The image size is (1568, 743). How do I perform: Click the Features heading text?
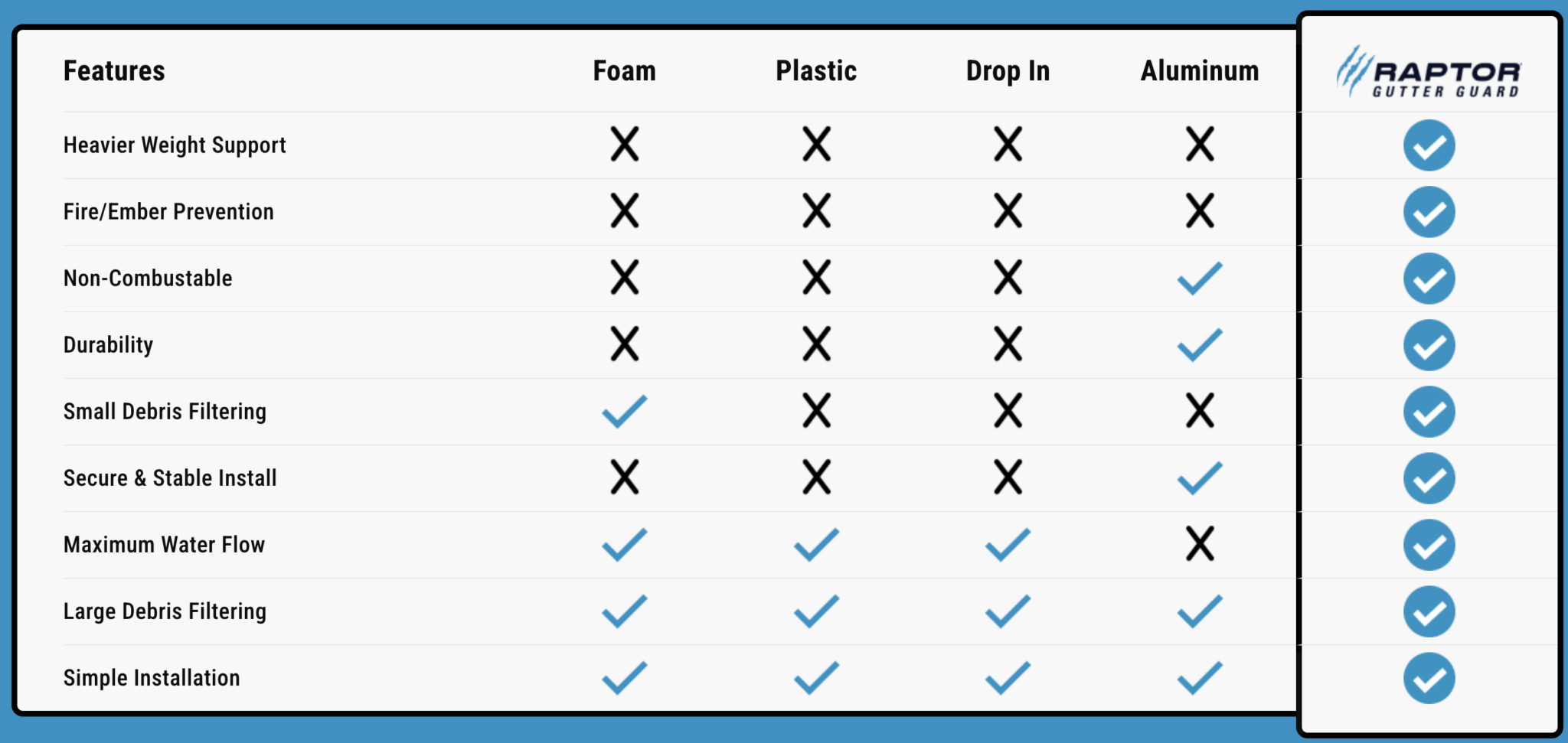coord(114,71)
